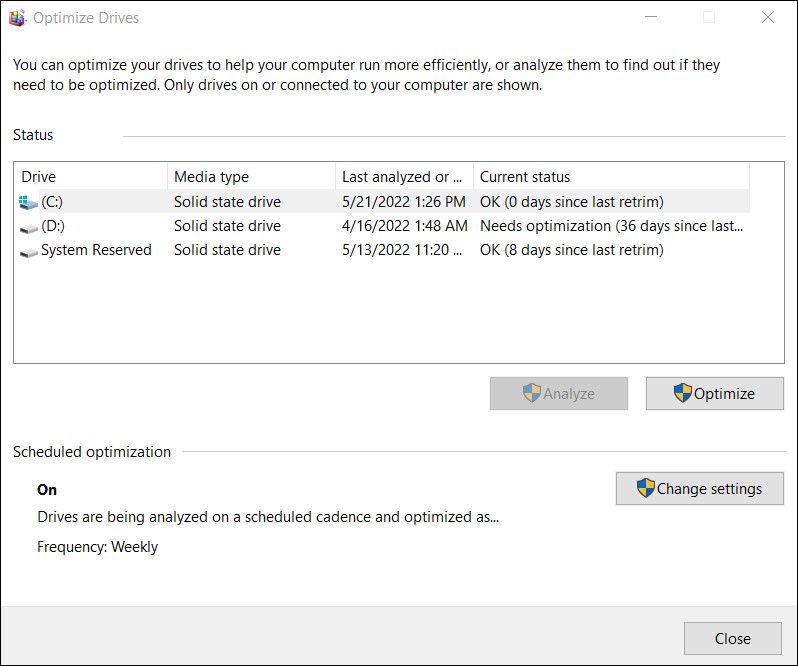
Task: Close the window using title bar X
Action: pyautogui.click(x=767, y=18)
